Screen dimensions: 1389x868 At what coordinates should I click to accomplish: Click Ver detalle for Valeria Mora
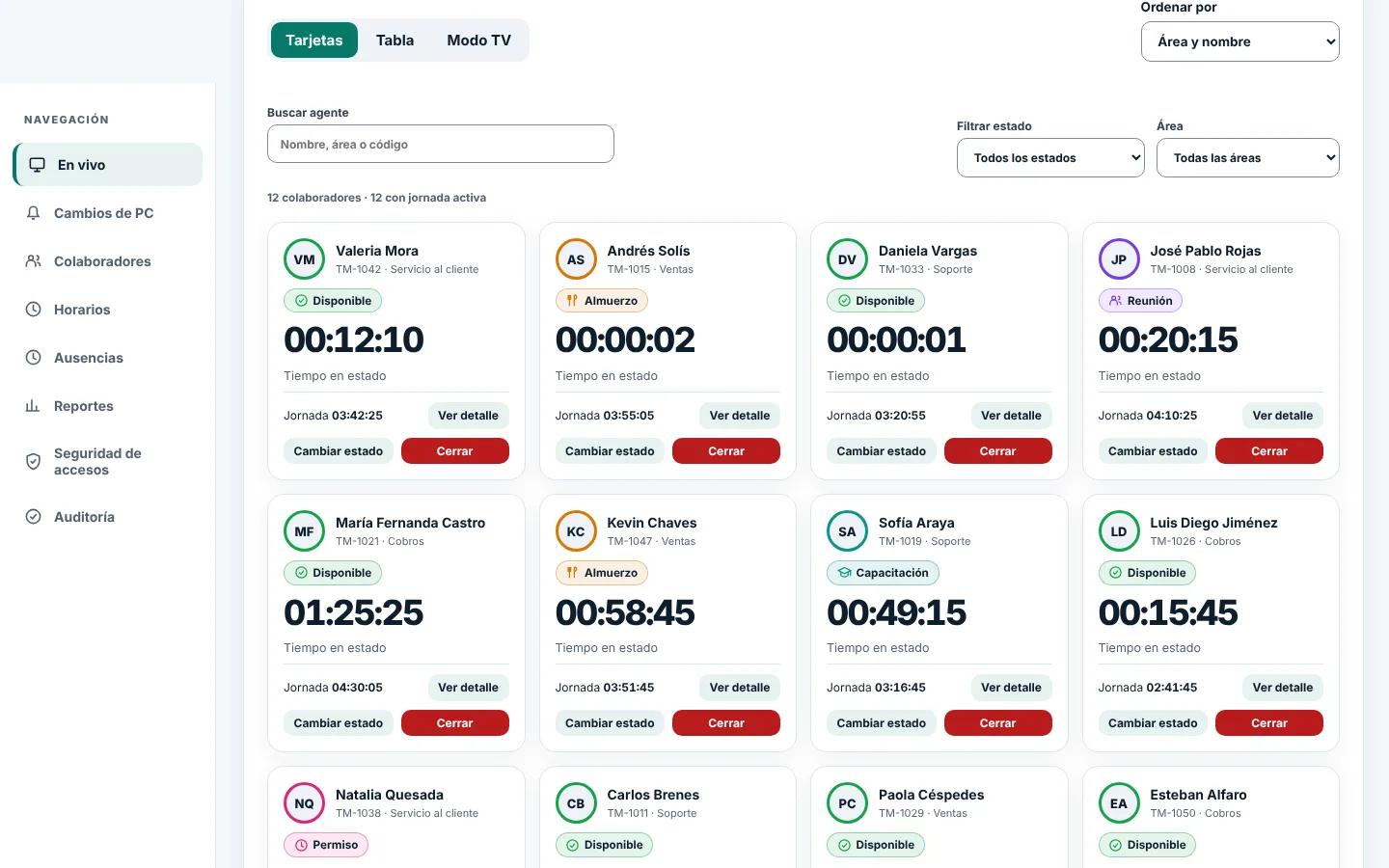(468, 416)
